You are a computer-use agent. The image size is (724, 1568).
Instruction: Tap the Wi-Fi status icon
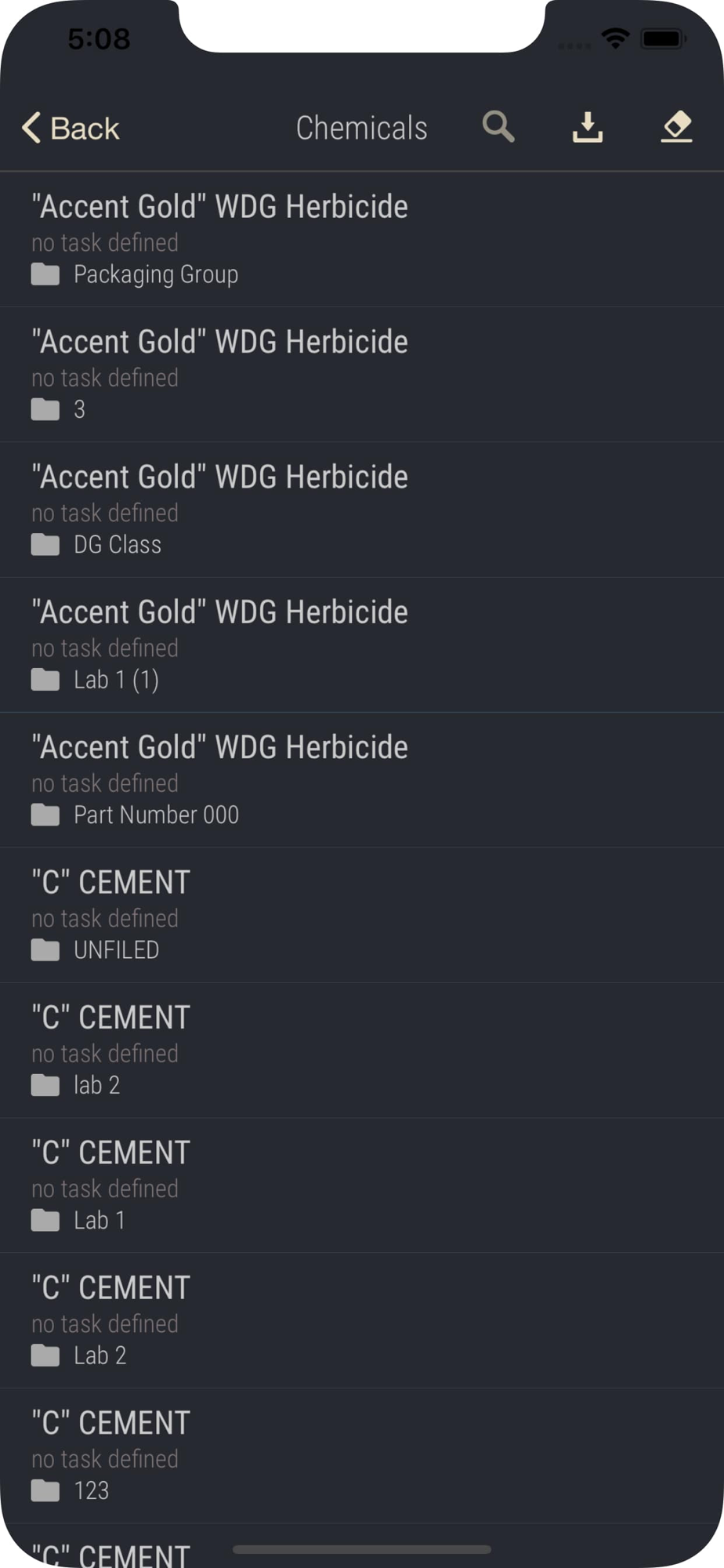point(616,38)
